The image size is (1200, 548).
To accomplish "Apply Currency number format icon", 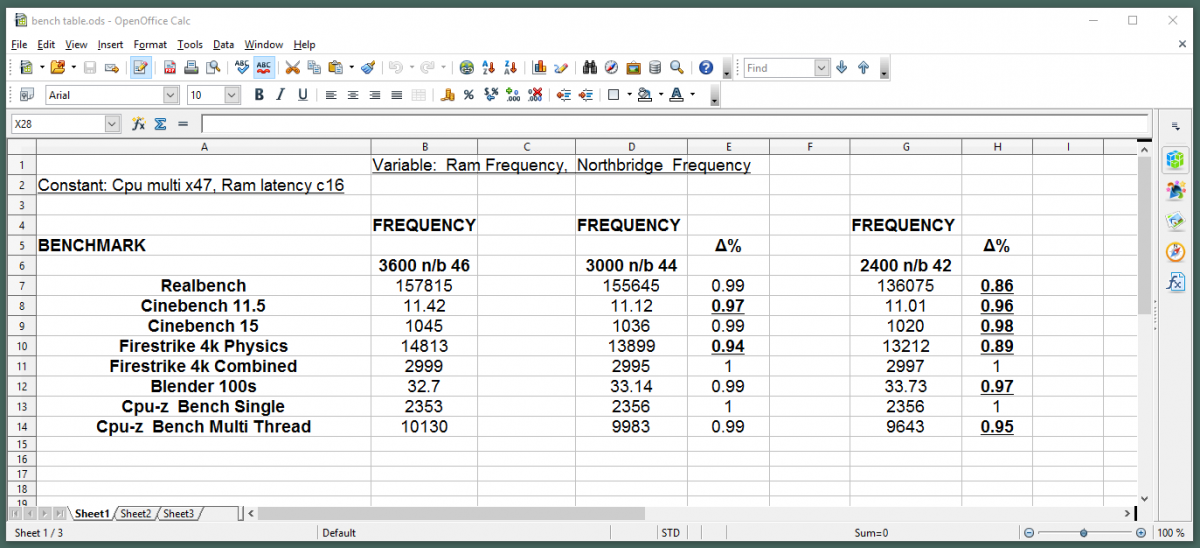I will [447, 95].
